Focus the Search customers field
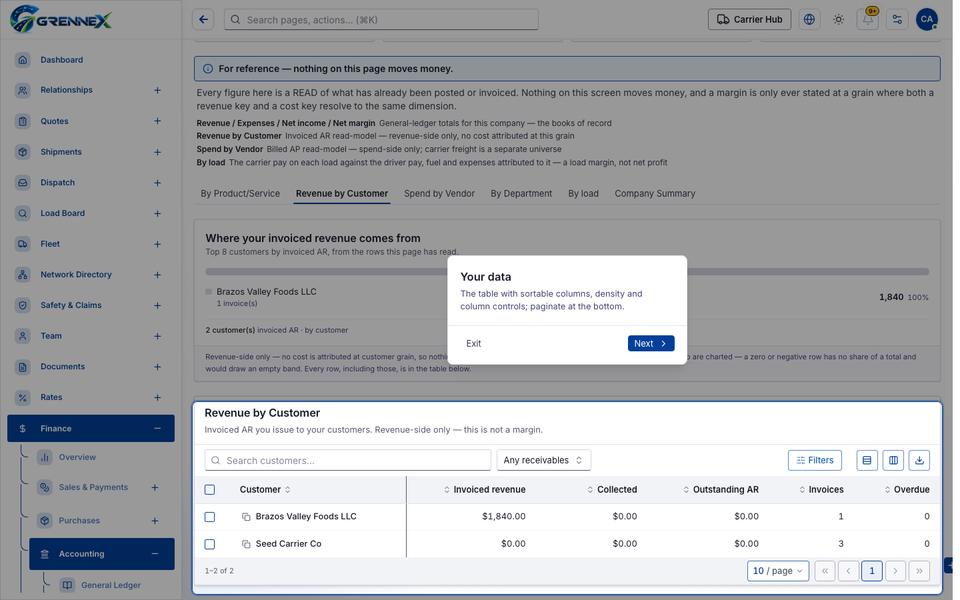Image resolution: width=960 pixels, height=600 pixels. pos(348,460)
